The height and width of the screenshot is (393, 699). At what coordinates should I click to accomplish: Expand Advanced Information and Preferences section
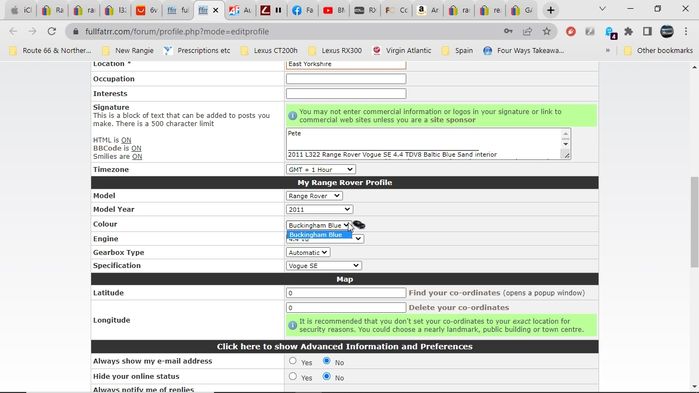[345, 347]
